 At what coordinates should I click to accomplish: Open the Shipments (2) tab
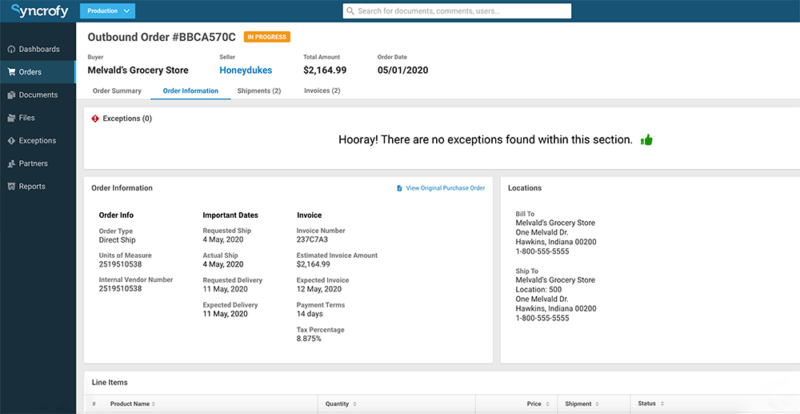click(x=259, y=91)
